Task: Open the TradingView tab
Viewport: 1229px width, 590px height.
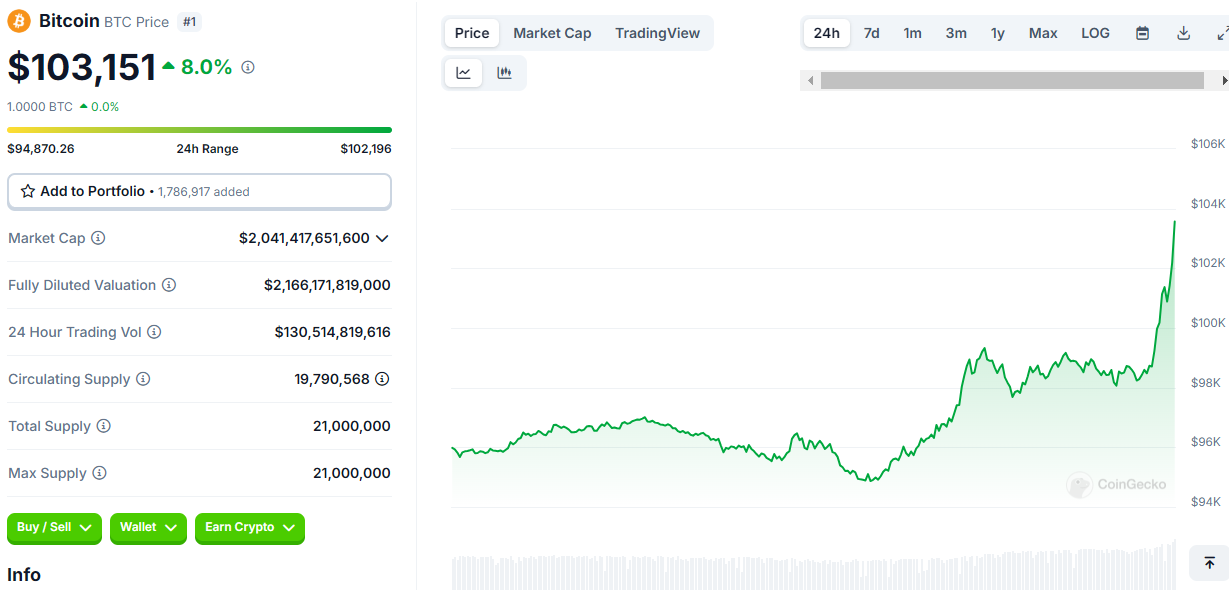Action: pyautogui.click(x=657, y=33)
